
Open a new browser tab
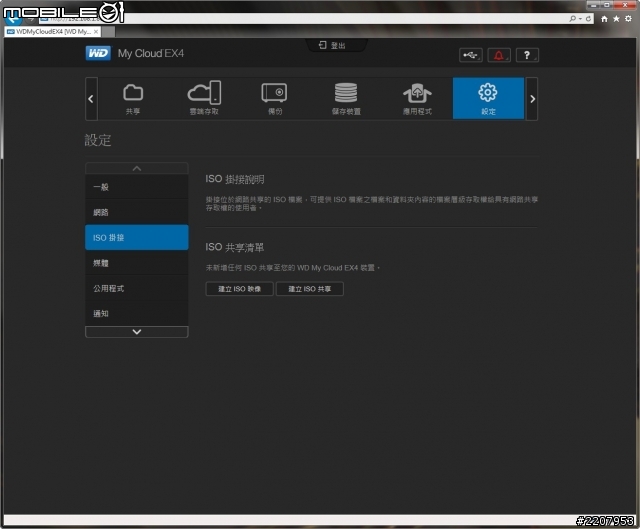pyautogui.click(x=108, y=31)
